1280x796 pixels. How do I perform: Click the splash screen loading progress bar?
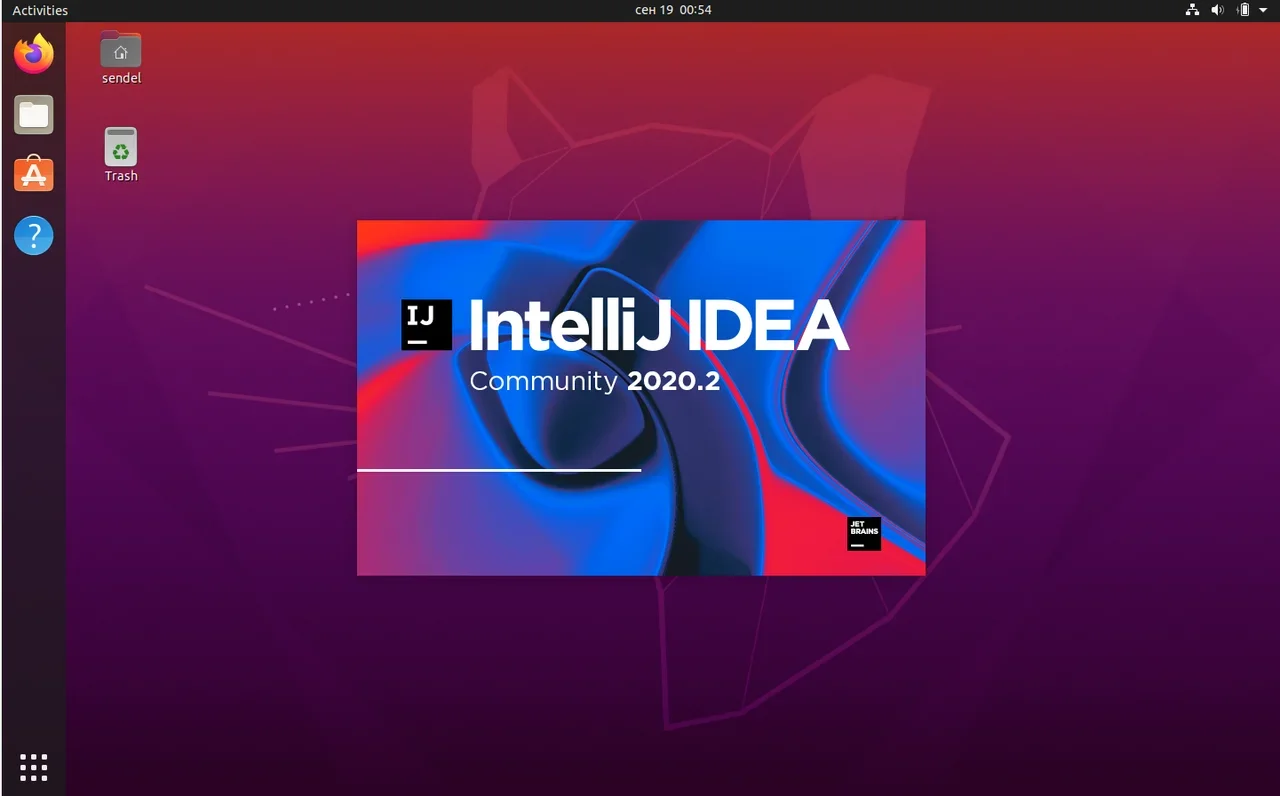coord(498,469)
